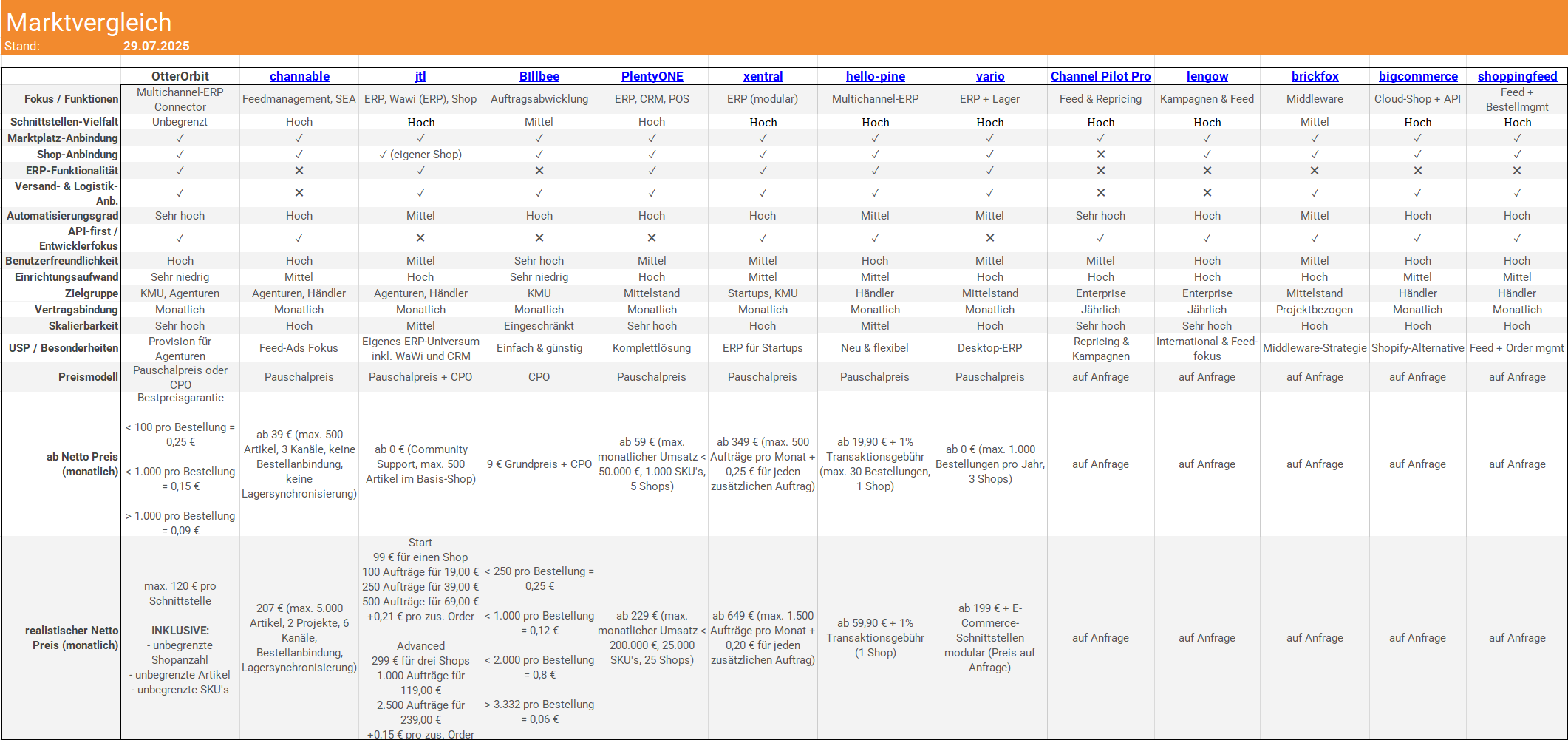Select the Preismodell row label
Screen dimensions: 1568x740
[x=88, y=377]
